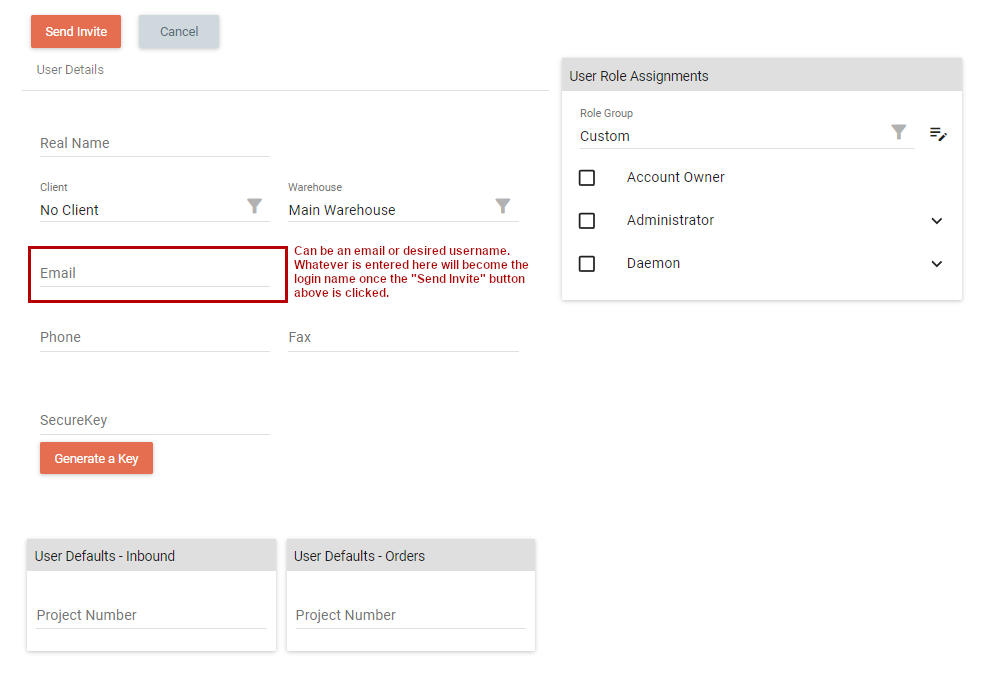
Task: Focus Project Number under User Defaults - Inbound
Action: click(151, 615)
